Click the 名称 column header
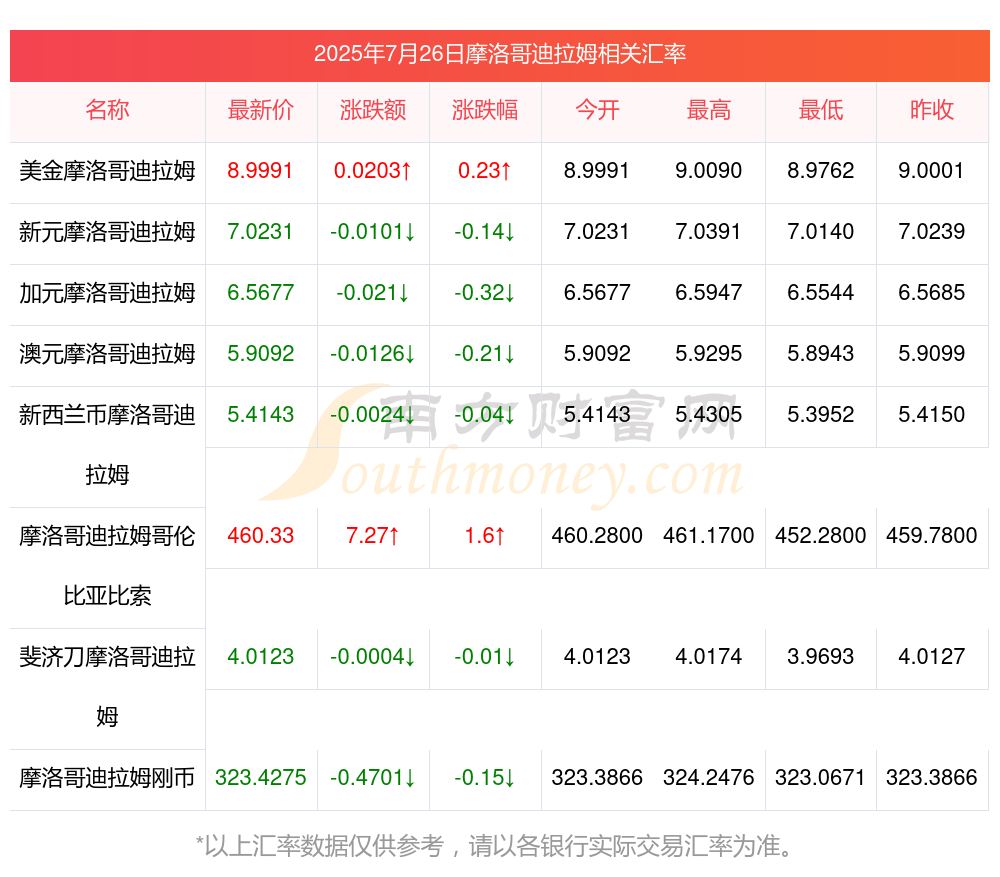This screenshot has height=877, width=1000. (x=107, y=110)
